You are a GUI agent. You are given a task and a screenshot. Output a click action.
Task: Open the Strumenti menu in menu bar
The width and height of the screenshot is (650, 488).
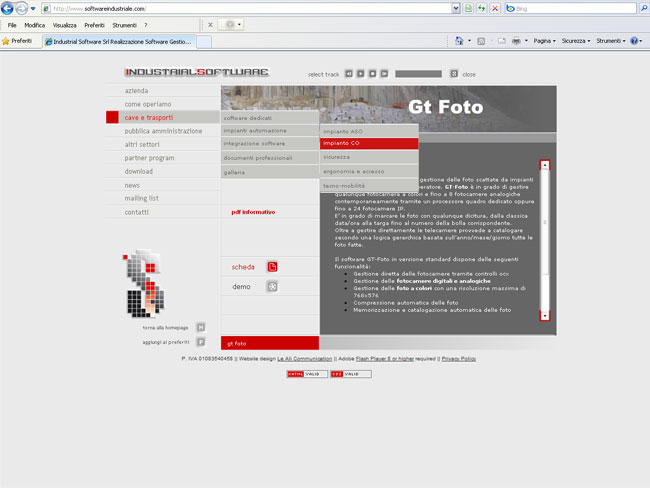(x=124, y=25)
